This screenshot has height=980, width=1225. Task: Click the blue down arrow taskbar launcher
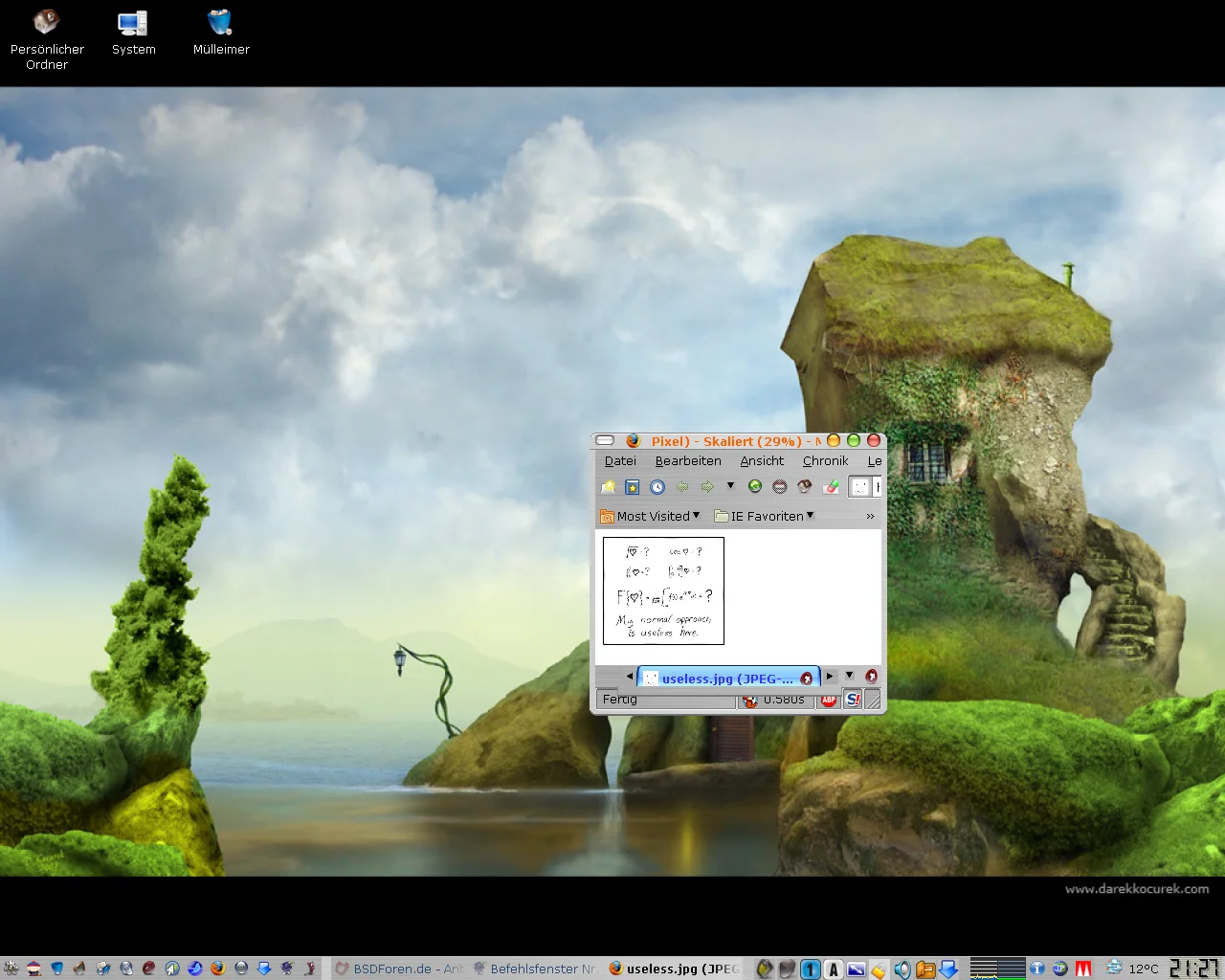(264, 969)
